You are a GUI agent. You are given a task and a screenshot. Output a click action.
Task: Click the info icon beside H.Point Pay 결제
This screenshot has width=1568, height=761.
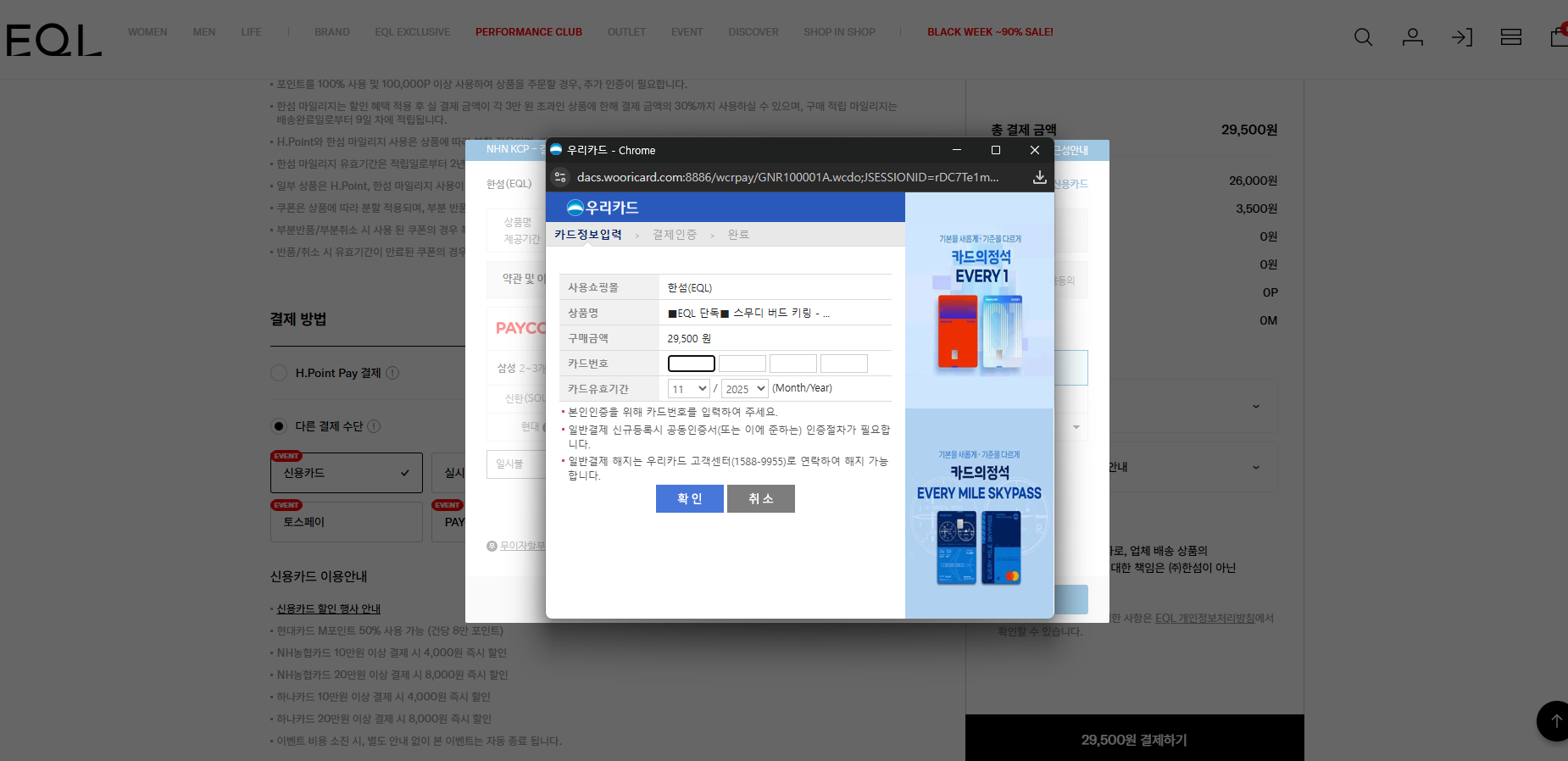pos(392,373)
